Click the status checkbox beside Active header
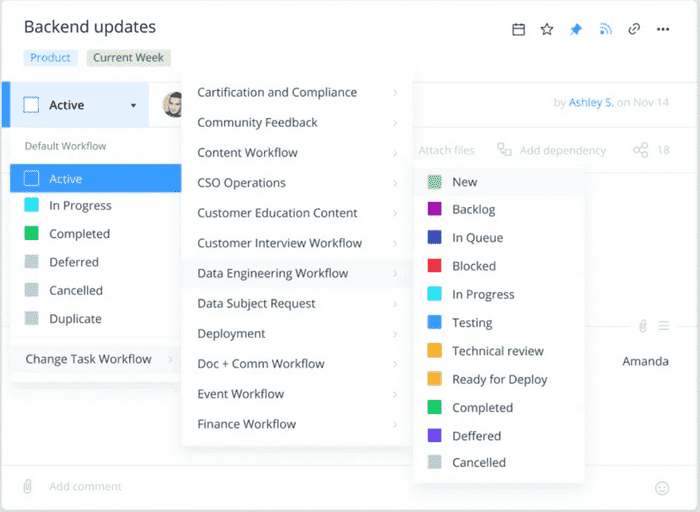This screenshot has width=700, height=512. click(31, 105)
